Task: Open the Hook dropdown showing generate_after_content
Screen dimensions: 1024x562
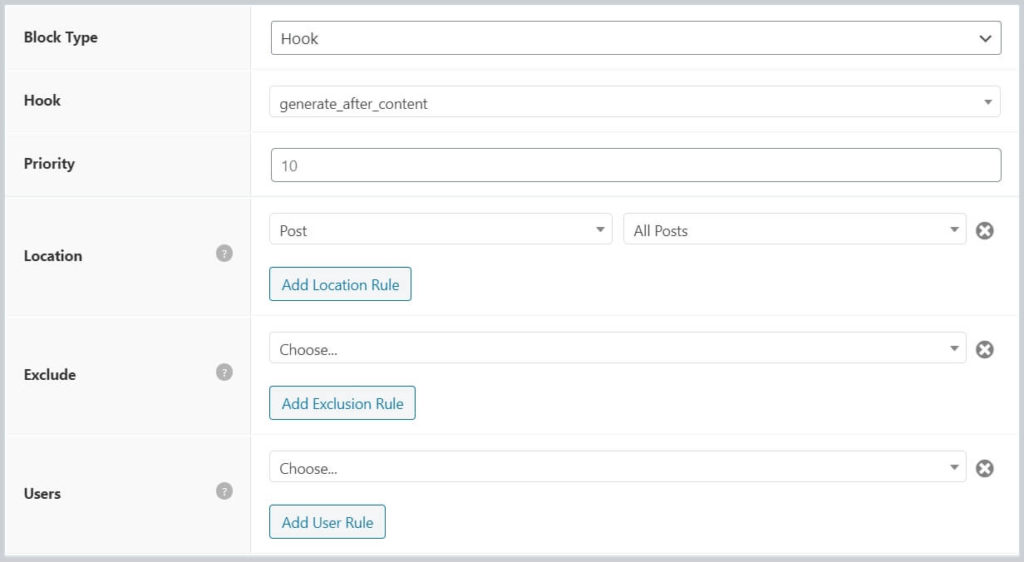Action: coord(634,102)
